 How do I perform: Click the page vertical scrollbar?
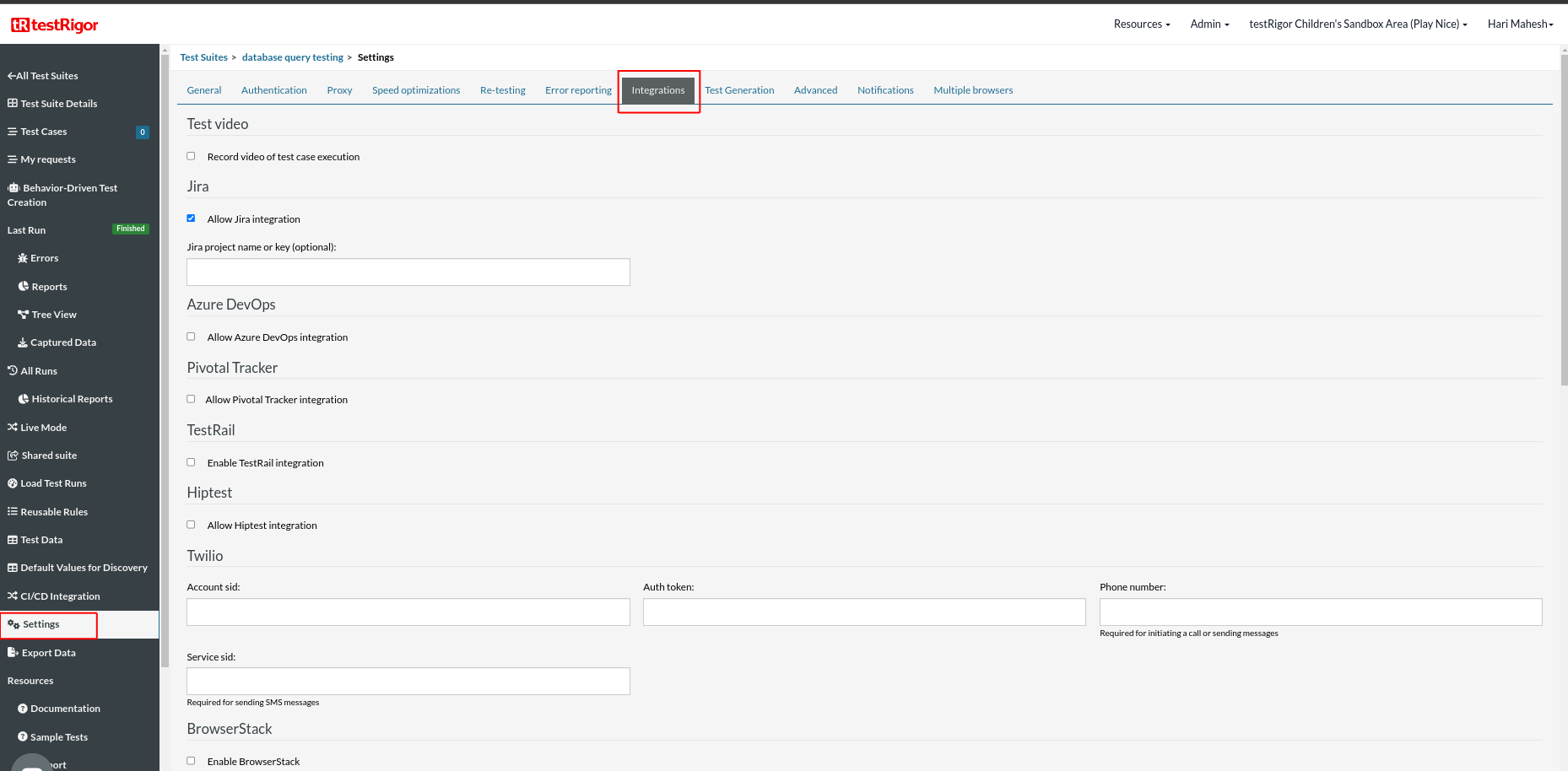(x=1563, y=219)
